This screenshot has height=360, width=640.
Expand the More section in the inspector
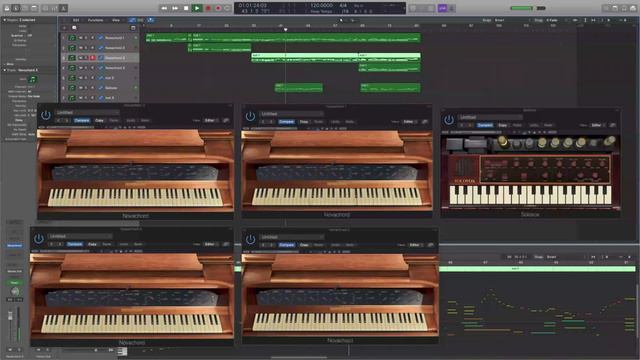tap(4, 64)
